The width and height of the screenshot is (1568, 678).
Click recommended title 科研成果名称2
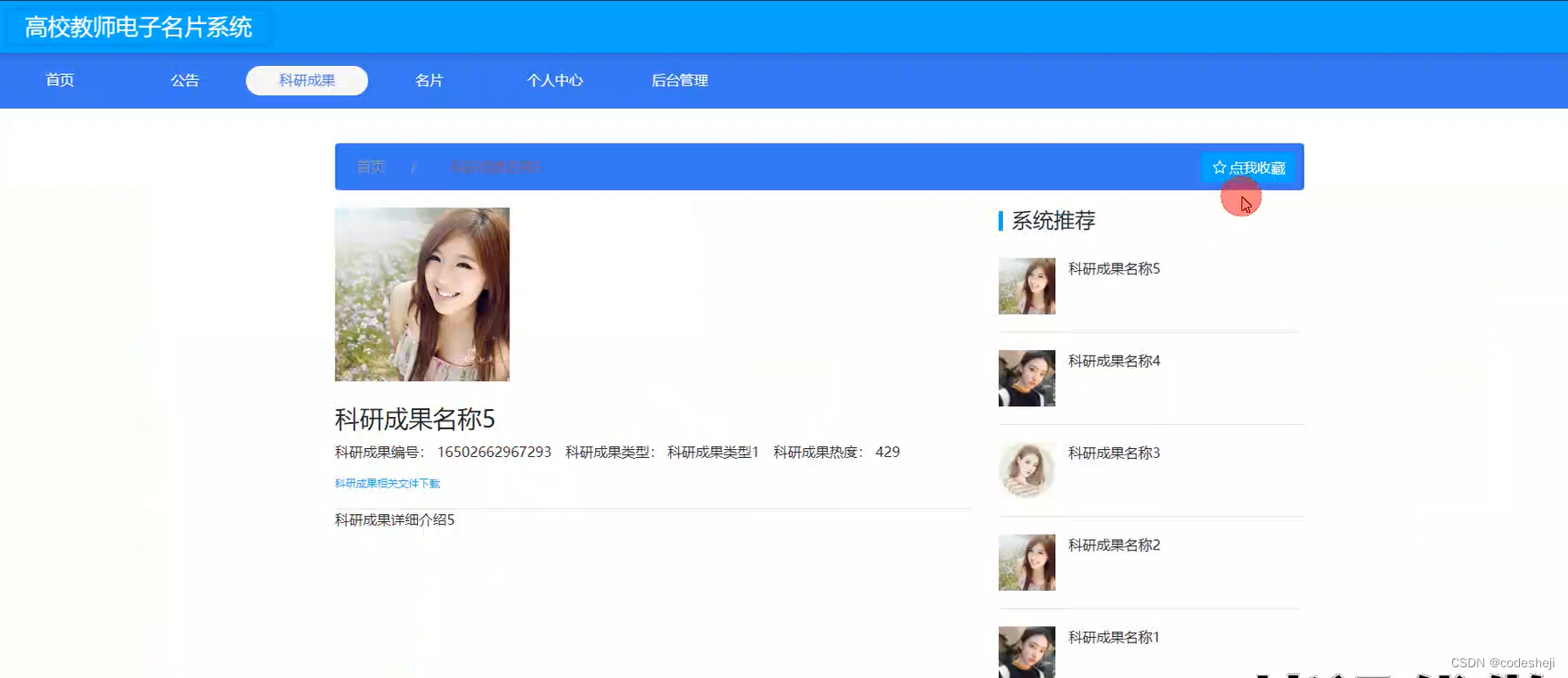click(1115, 545)
